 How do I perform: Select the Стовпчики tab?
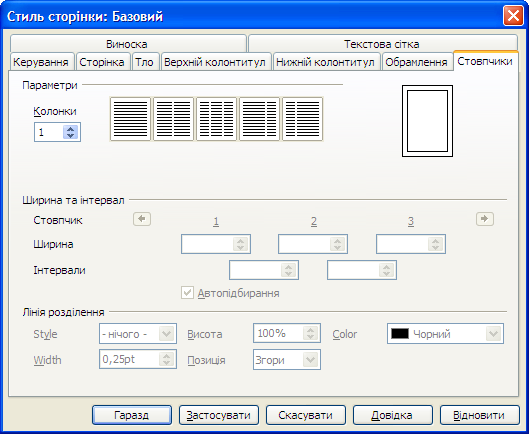(485, 61)
